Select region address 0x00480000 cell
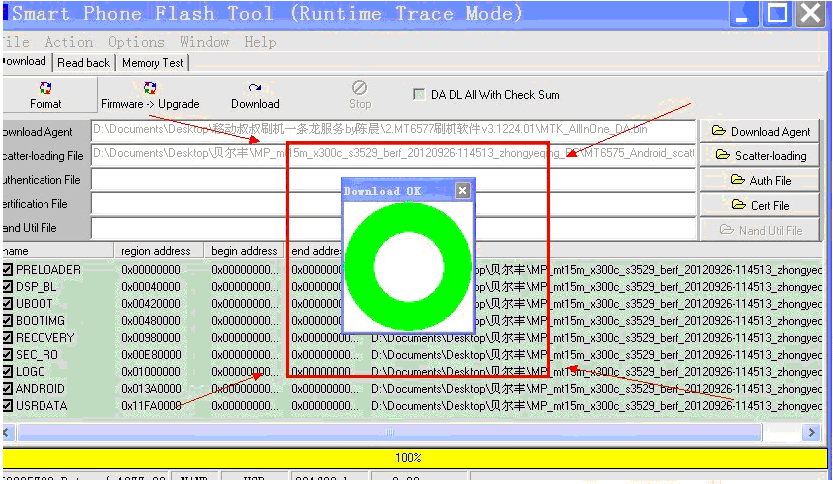833x484 pixels. (x=151, y=320)
